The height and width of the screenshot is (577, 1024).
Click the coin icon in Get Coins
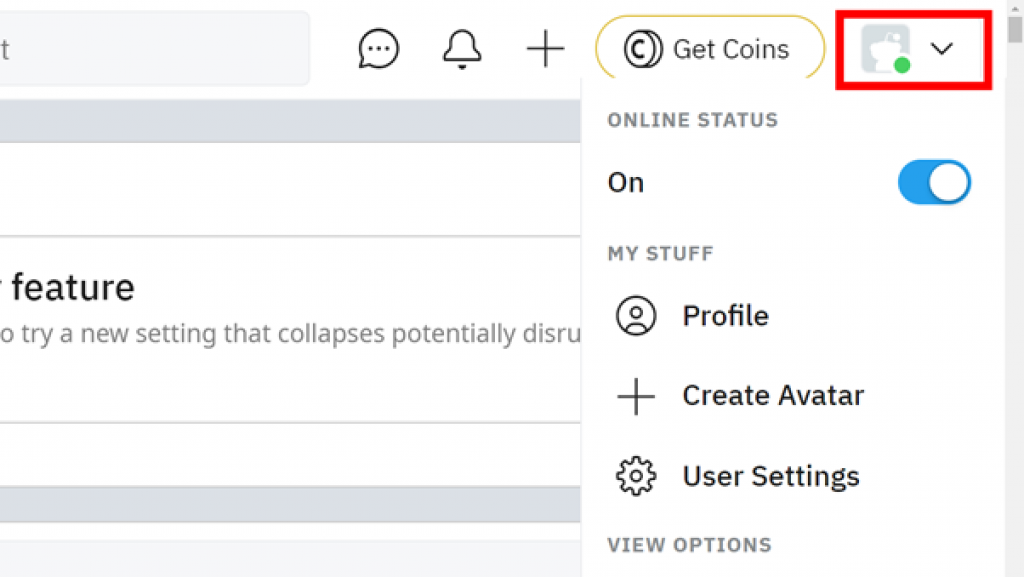(x=643, y=49)
